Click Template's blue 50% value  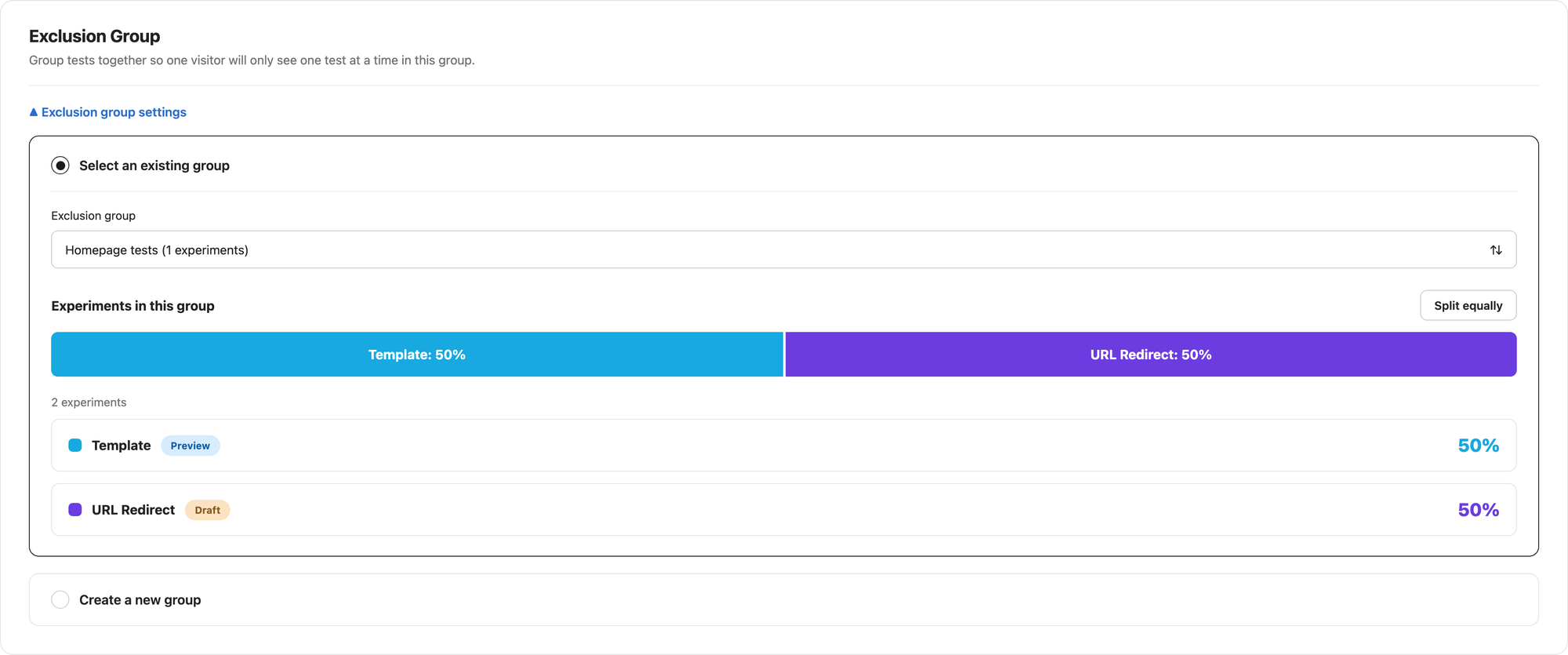1478,446
